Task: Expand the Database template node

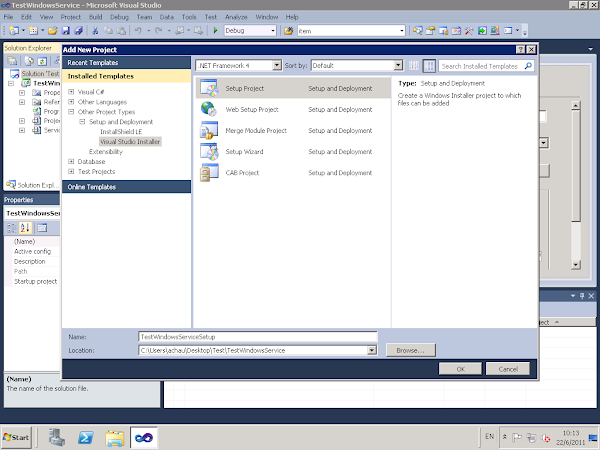Action: pyautogui.click(x=71, y=161)
